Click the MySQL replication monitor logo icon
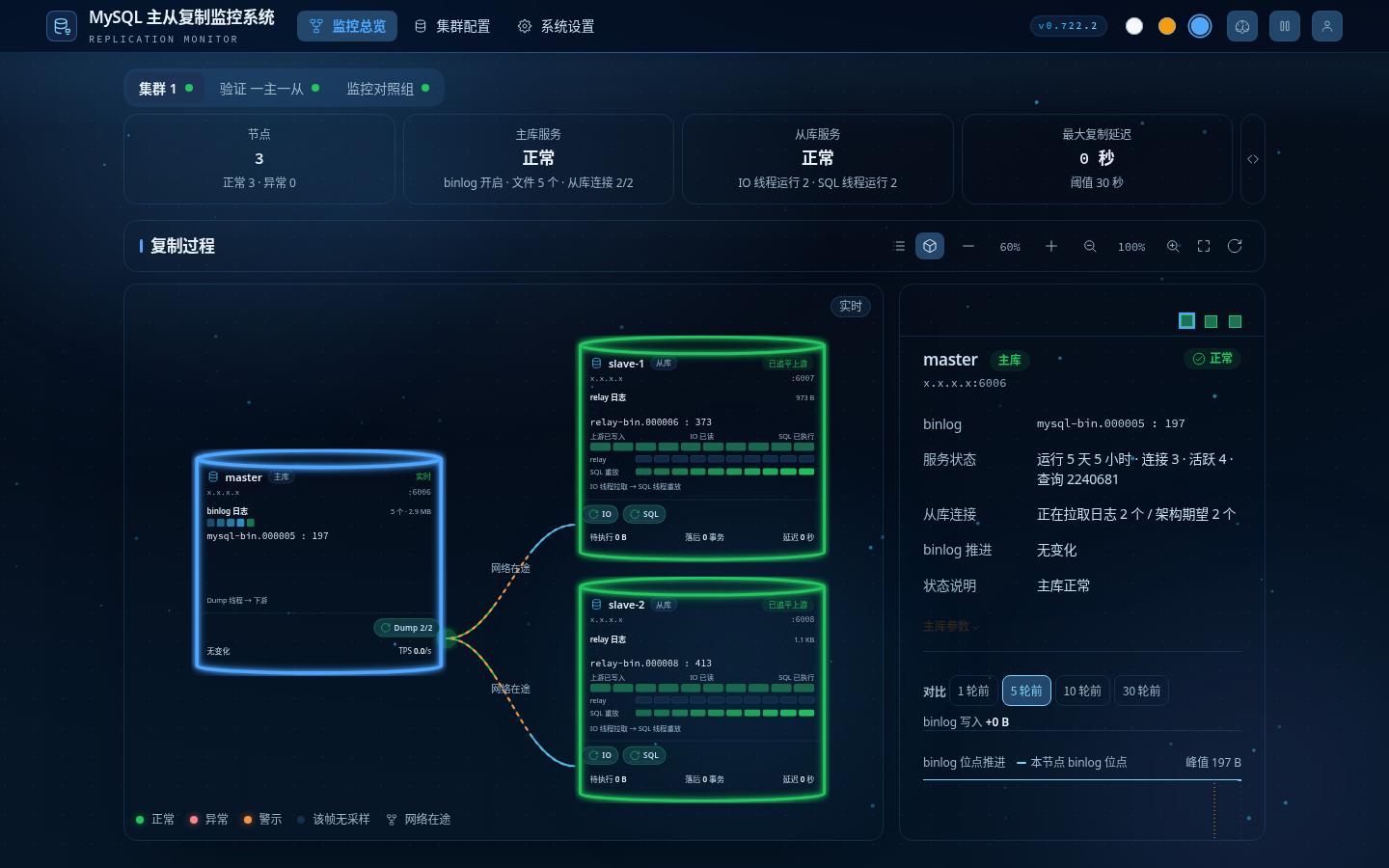Image resolution: width=1389 pixels, height=868 pixels. click(x=62, y=26)
